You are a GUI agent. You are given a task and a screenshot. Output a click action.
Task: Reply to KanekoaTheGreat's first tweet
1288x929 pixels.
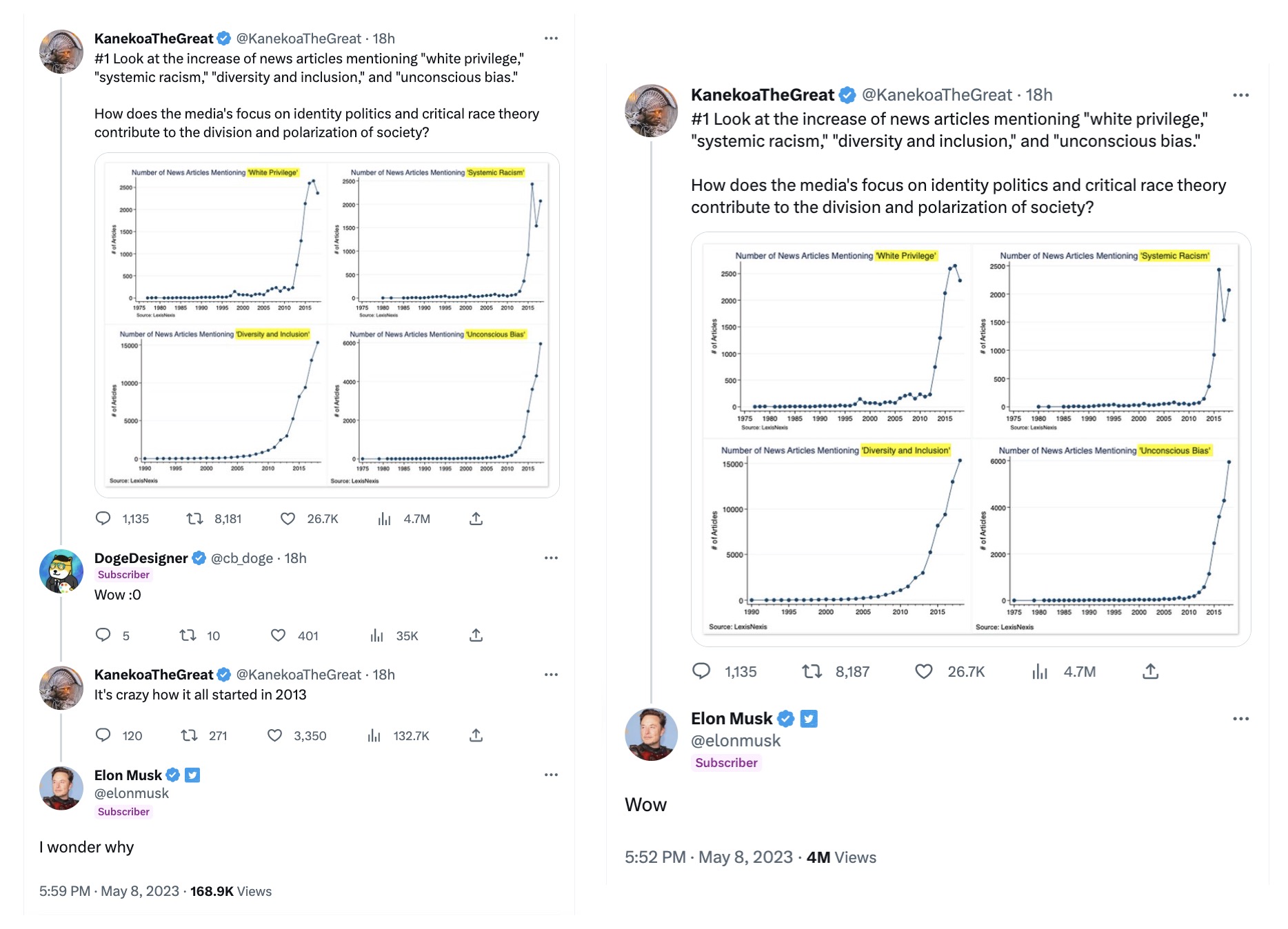103,518
